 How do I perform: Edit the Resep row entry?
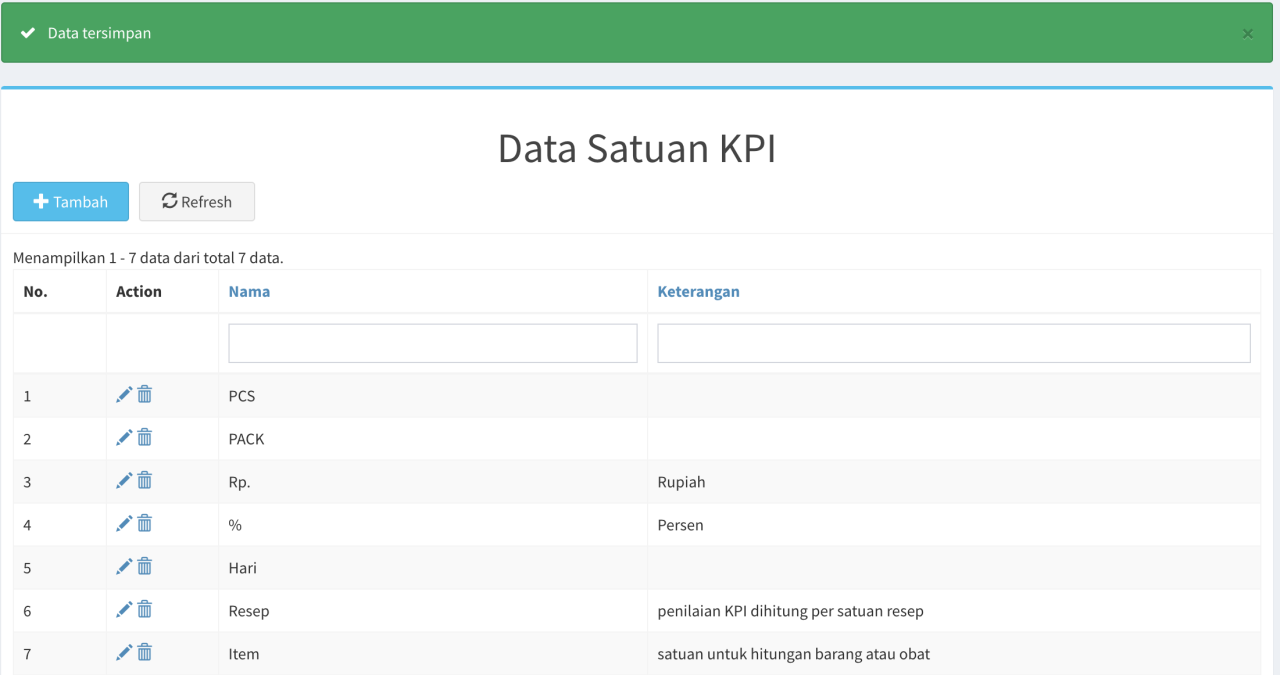pyautogui.click(x=124, y=610)
